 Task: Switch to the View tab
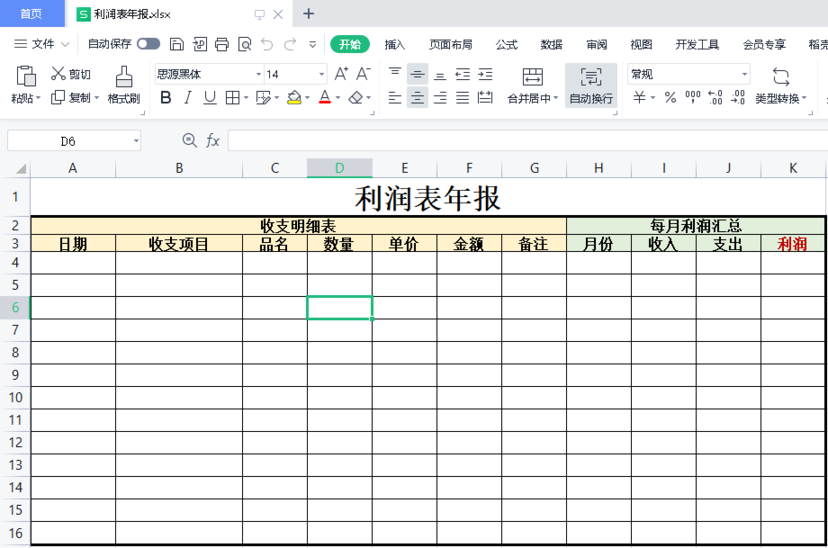pos(641,44)
